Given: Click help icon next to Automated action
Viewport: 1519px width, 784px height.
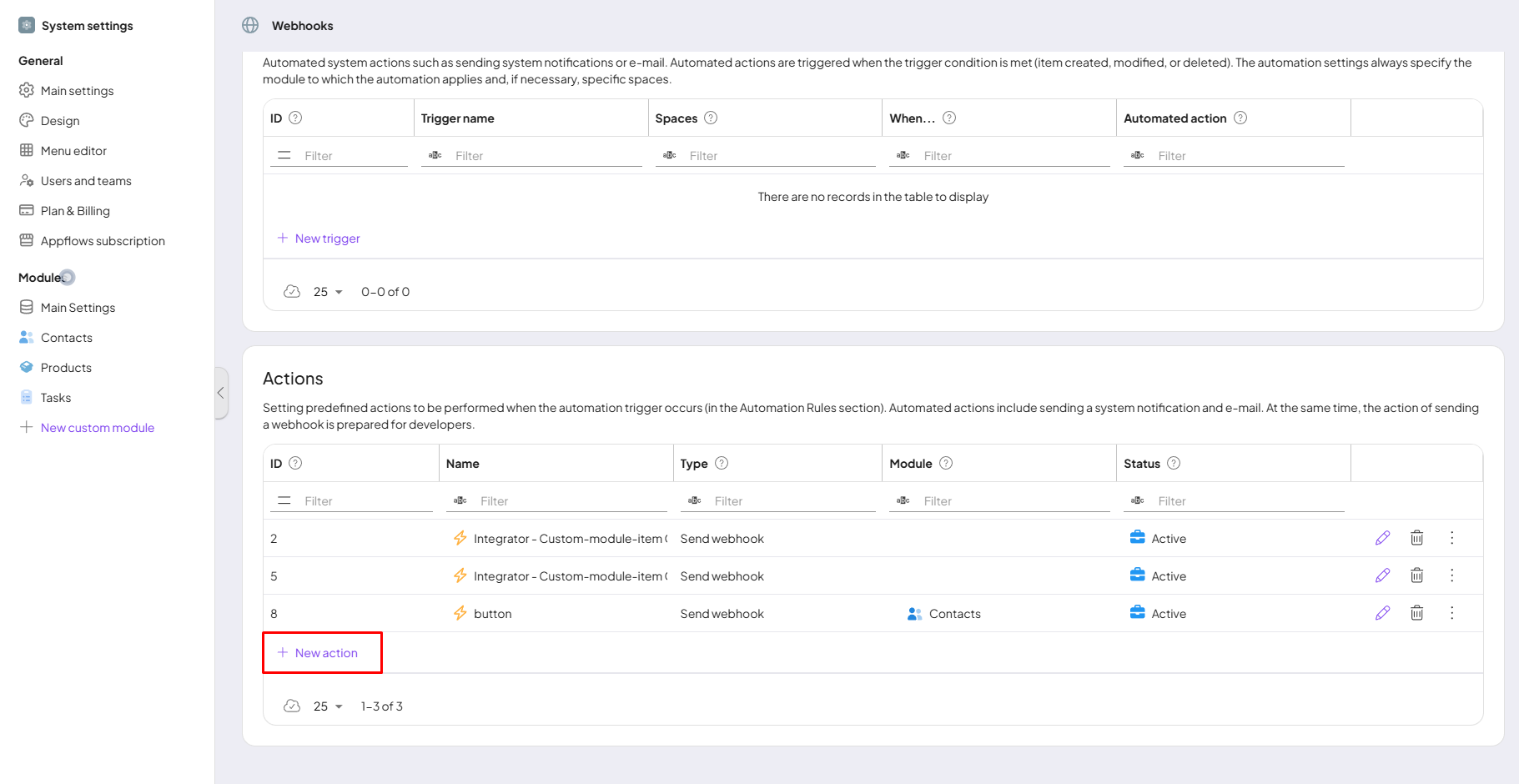Looking at the screenshot, I should click(1240, 118).
